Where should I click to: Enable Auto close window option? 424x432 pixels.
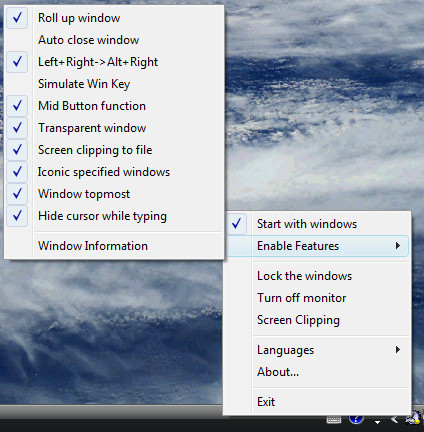point(114,40)
